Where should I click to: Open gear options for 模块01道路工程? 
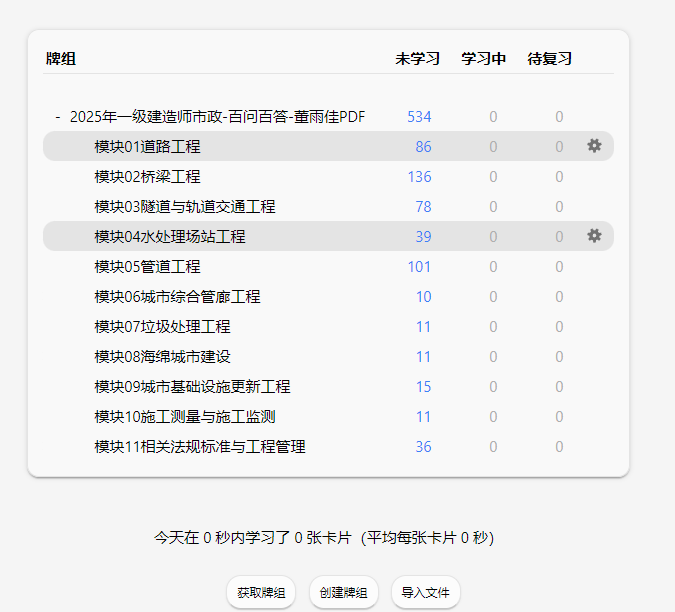coord(594,146)
